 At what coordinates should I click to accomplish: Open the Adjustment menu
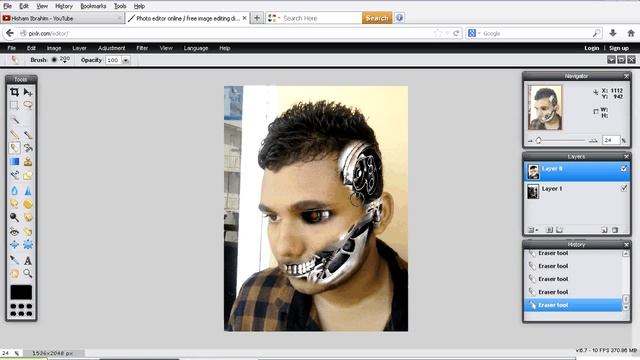pyautogui.click(x=111, y=48)
